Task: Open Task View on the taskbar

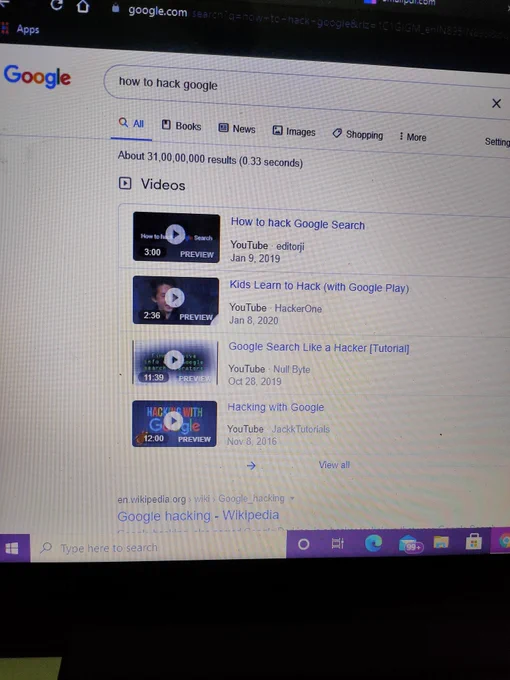Action: tap(338, 543)
